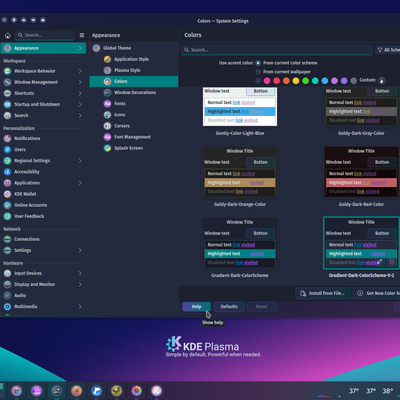400x400 pixels.
Task: Pick the pink accent color swatch
Action: click(x=267, y=81)
